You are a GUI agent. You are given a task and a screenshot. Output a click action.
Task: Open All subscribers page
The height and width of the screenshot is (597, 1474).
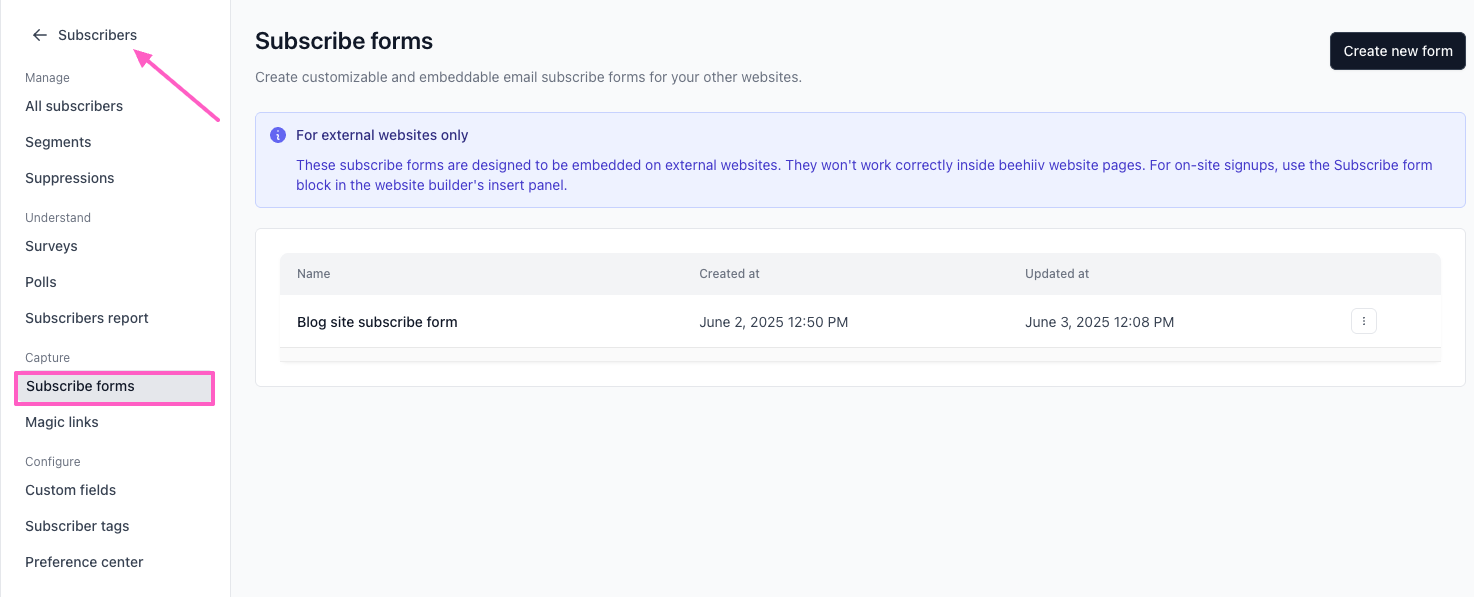(x=74, y=106)
